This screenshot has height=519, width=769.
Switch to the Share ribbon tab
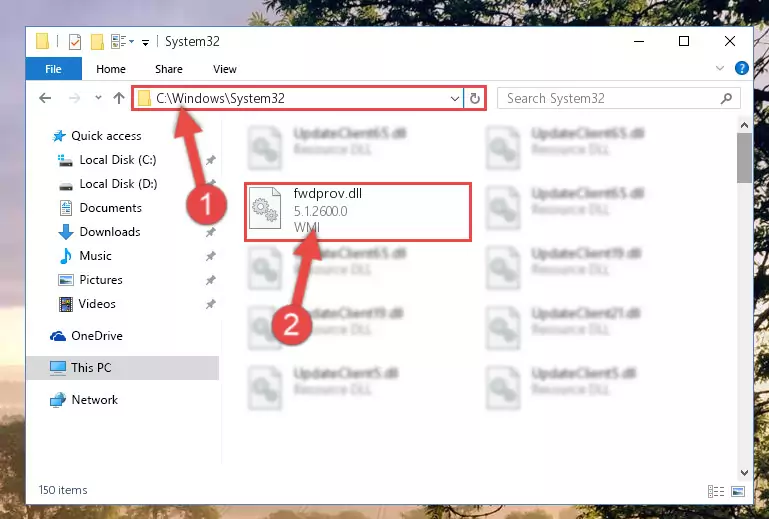169,69
